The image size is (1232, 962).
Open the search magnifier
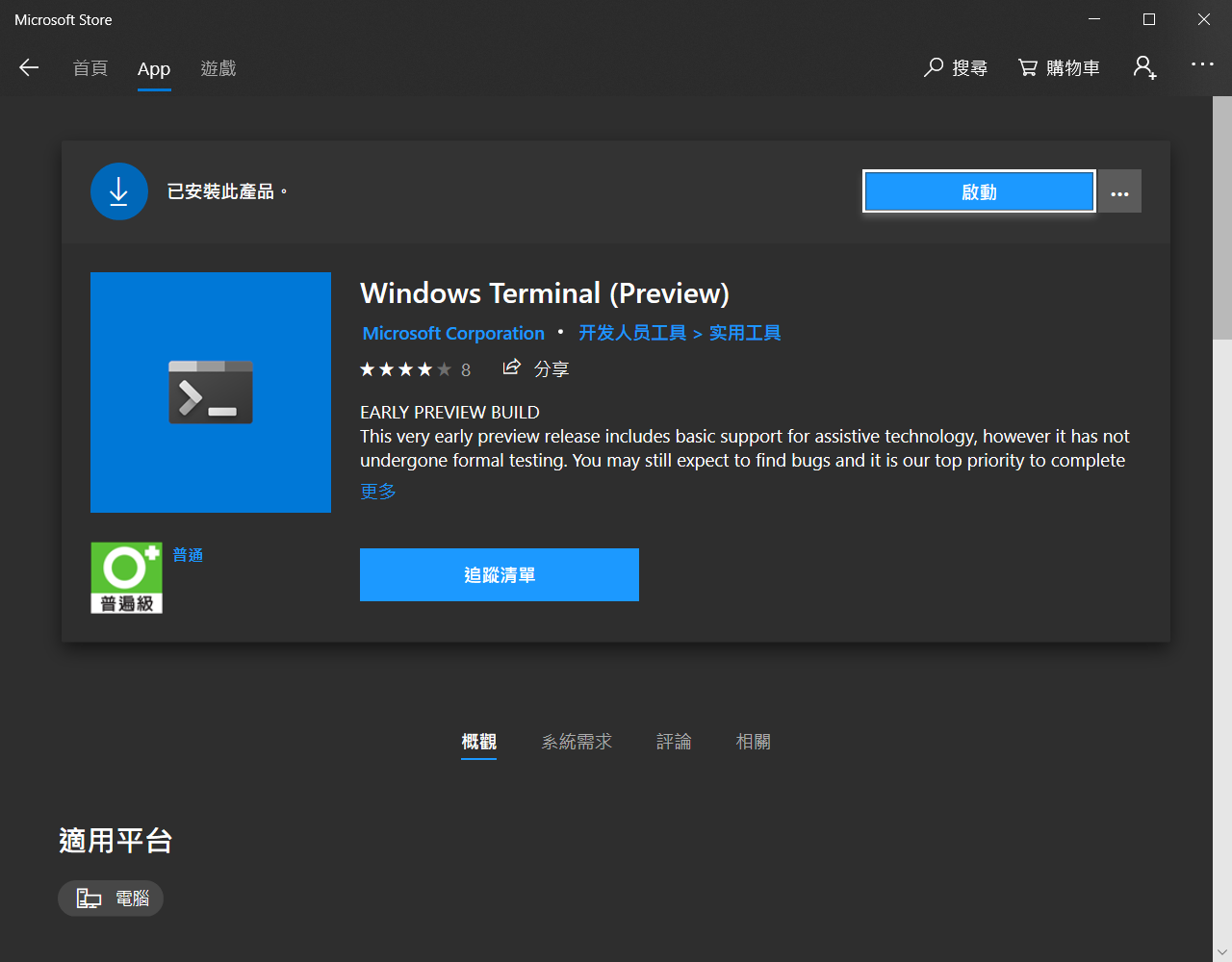pos(956,67)
